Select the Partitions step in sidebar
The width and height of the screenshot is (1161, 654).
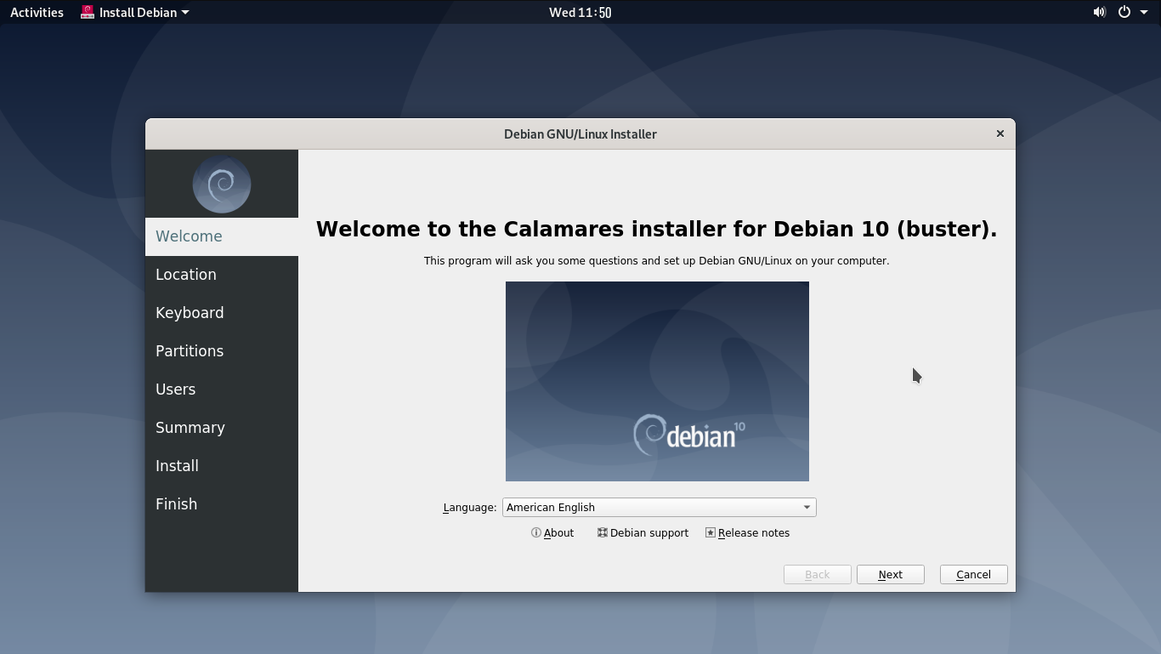click(221, 351)
